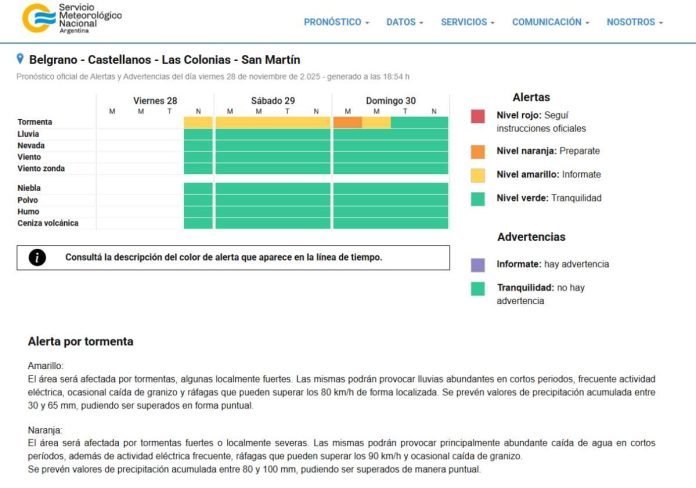The image size is (696, 488).
Task: Click the black info circle icon
Action: (37, 257)
